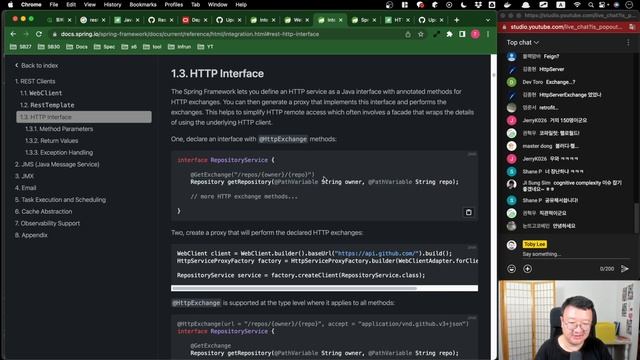Go back using browser back arrow
The width and height of the screenshot is (640, 360).
[13, 34]
